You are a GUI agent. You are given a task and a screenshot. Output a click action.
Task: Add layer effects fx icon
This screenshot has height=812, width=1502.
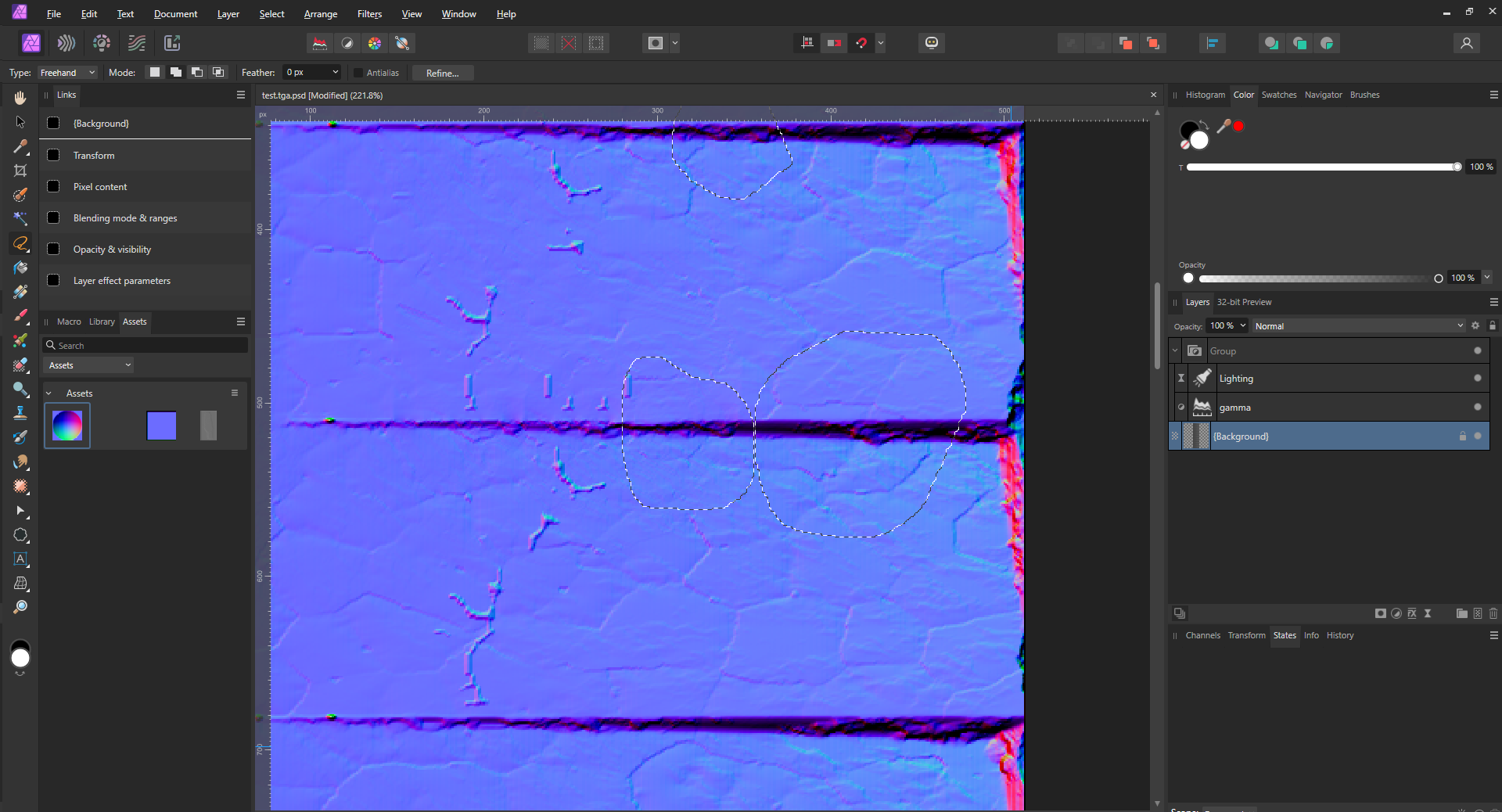pyautogui.click(x=1412, y=613)
